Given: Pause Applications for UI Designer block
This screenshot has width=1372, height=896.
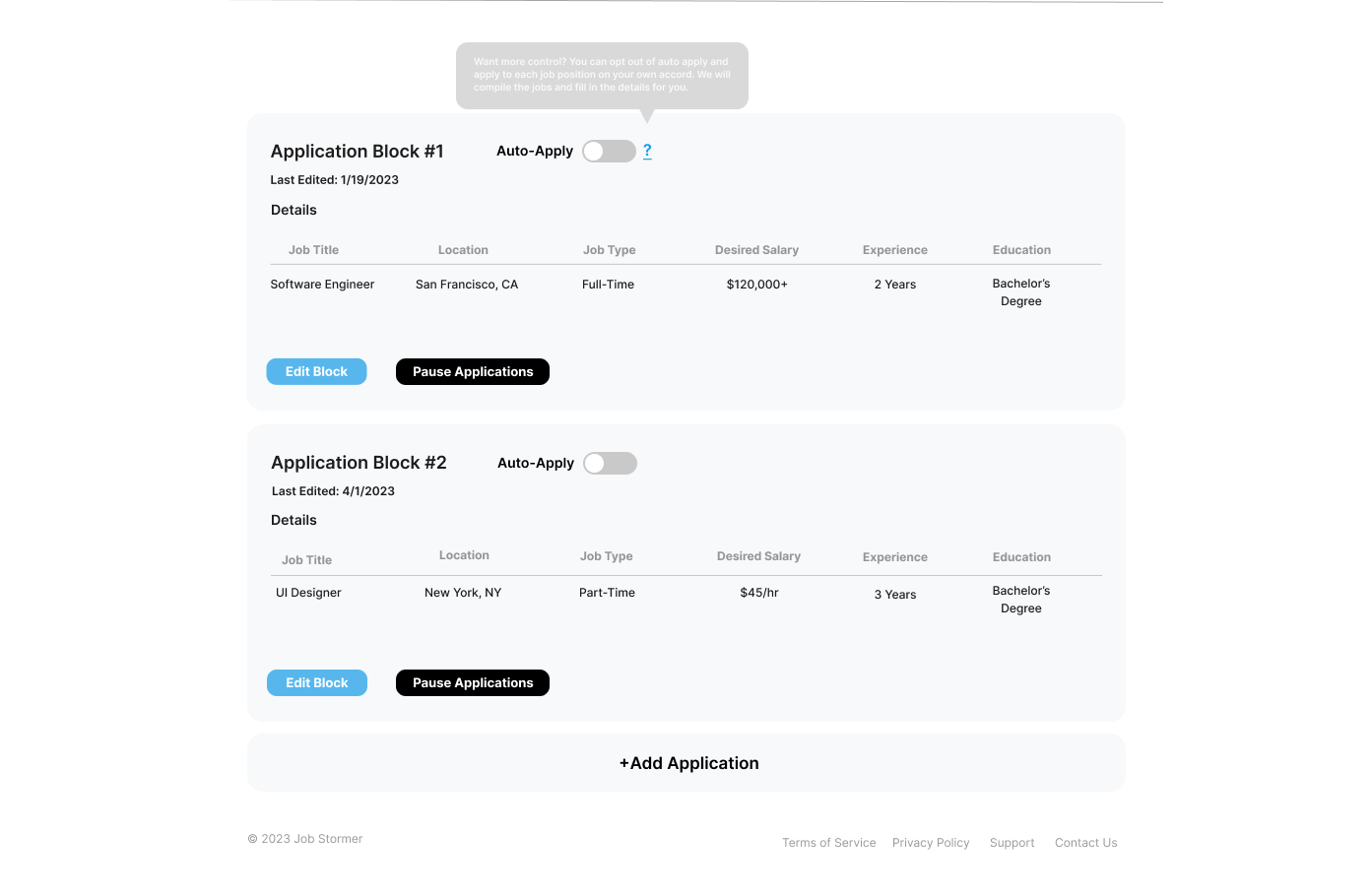Looking at the screenshot, I should tap(473, 682).
